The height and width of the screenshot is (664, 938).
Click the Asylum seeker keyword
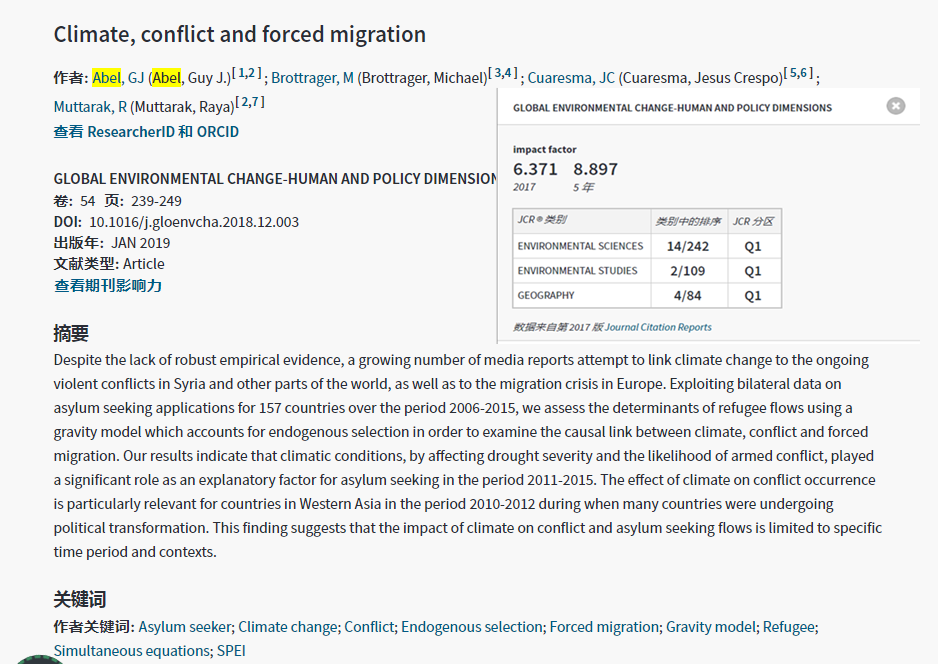pos(185,627)
